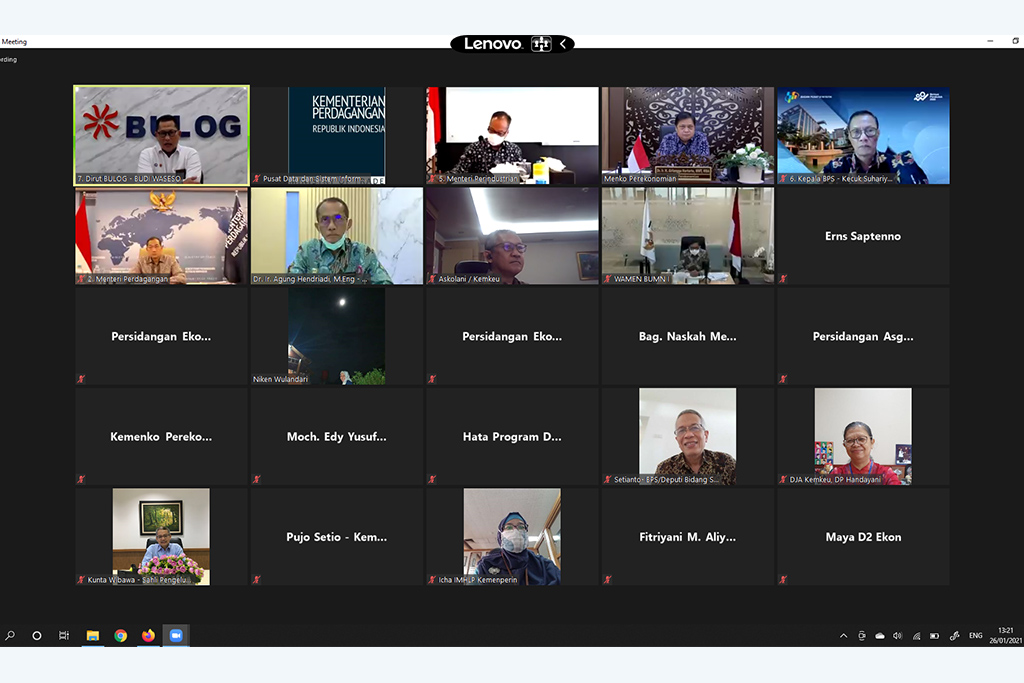1024x683 pixels.
Task: Select the Setianto BPS Deputi video tile
Action: pos(688,436)
